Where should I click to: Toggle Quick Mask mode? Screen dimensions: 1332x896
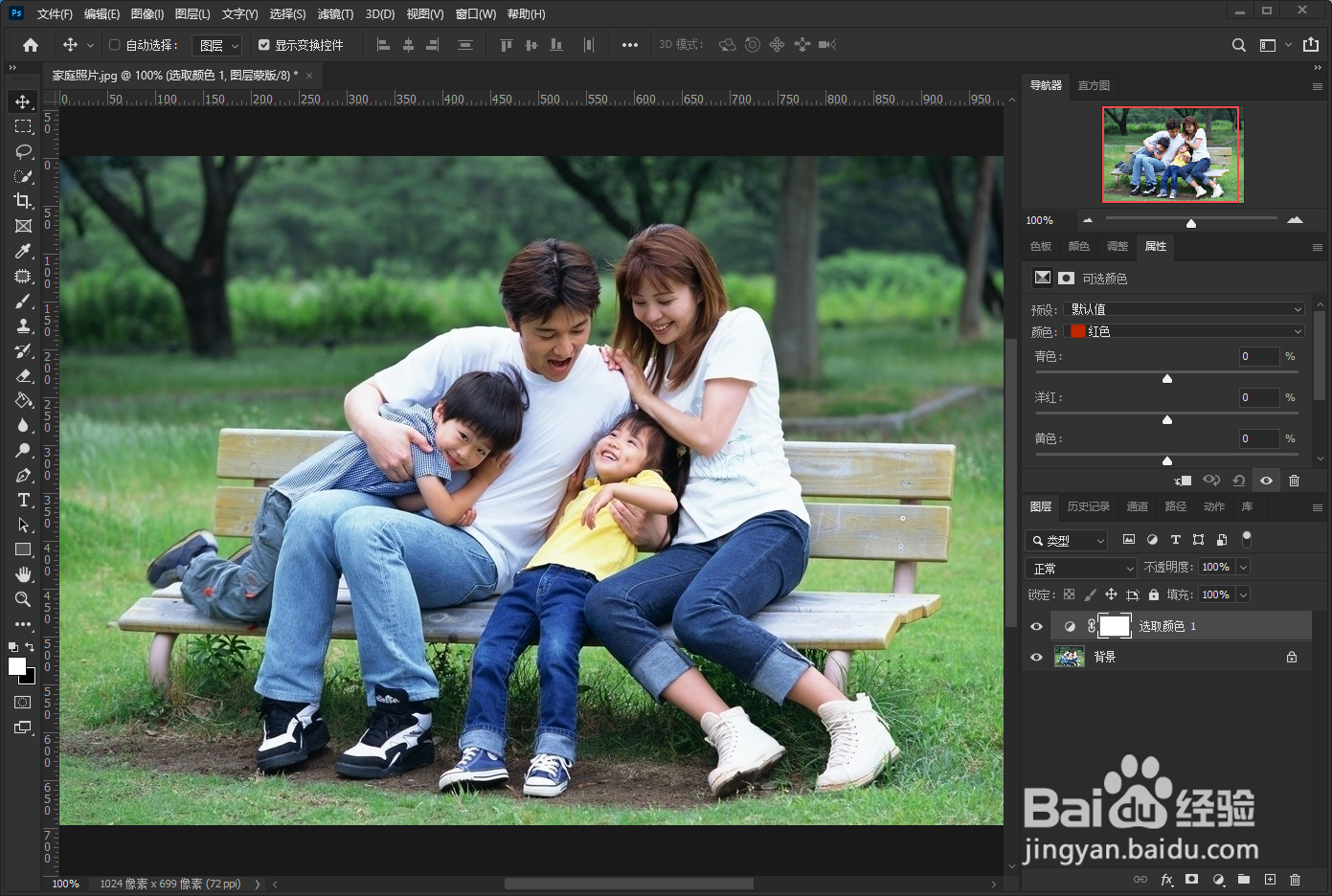pos(23,702)
